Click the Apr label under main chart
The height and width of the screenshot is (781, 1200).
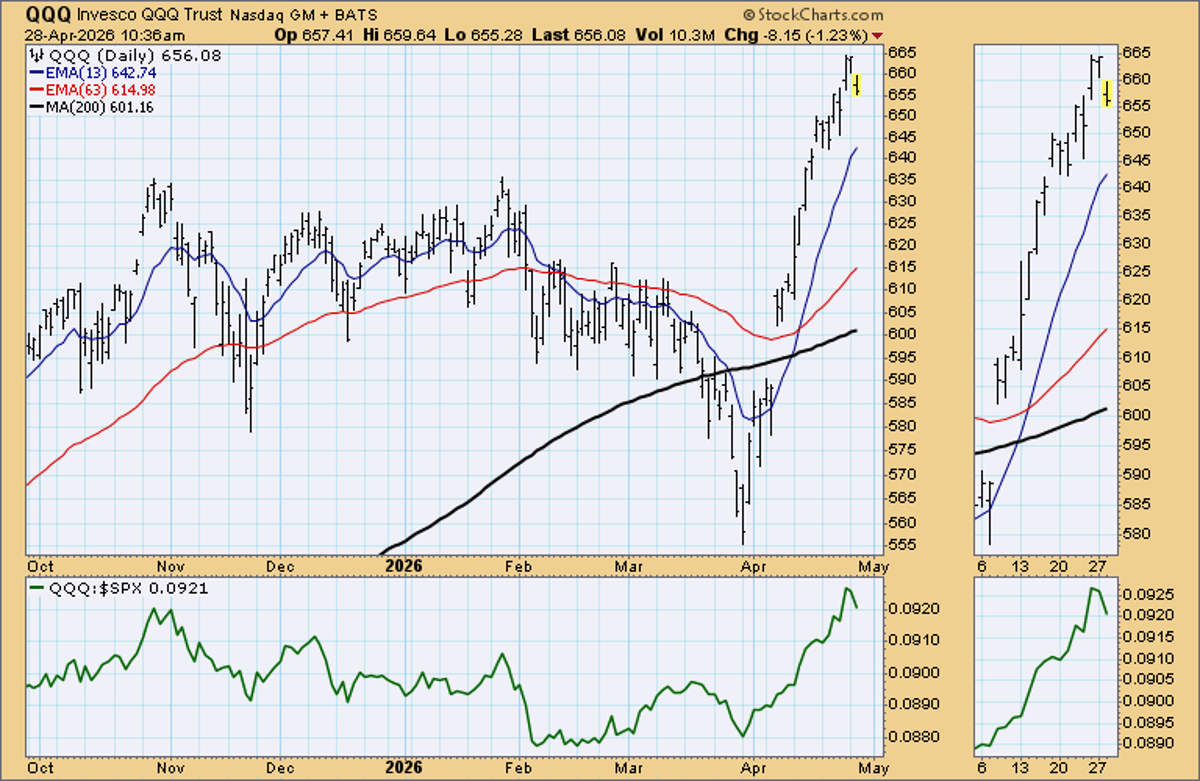(x=752, y=565)
